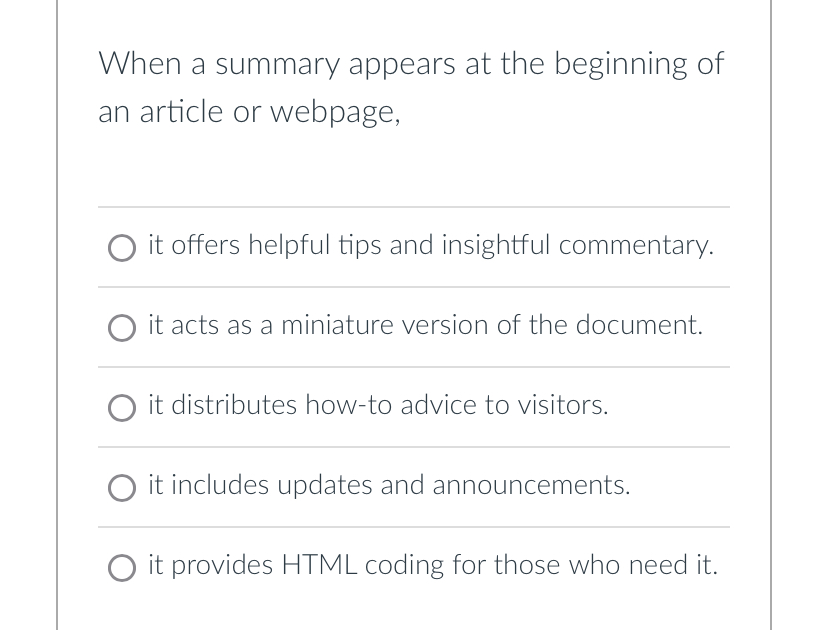
Task: Select the radio button for helpful tips option
Action: pyautogui.click(x=122, y=248)
